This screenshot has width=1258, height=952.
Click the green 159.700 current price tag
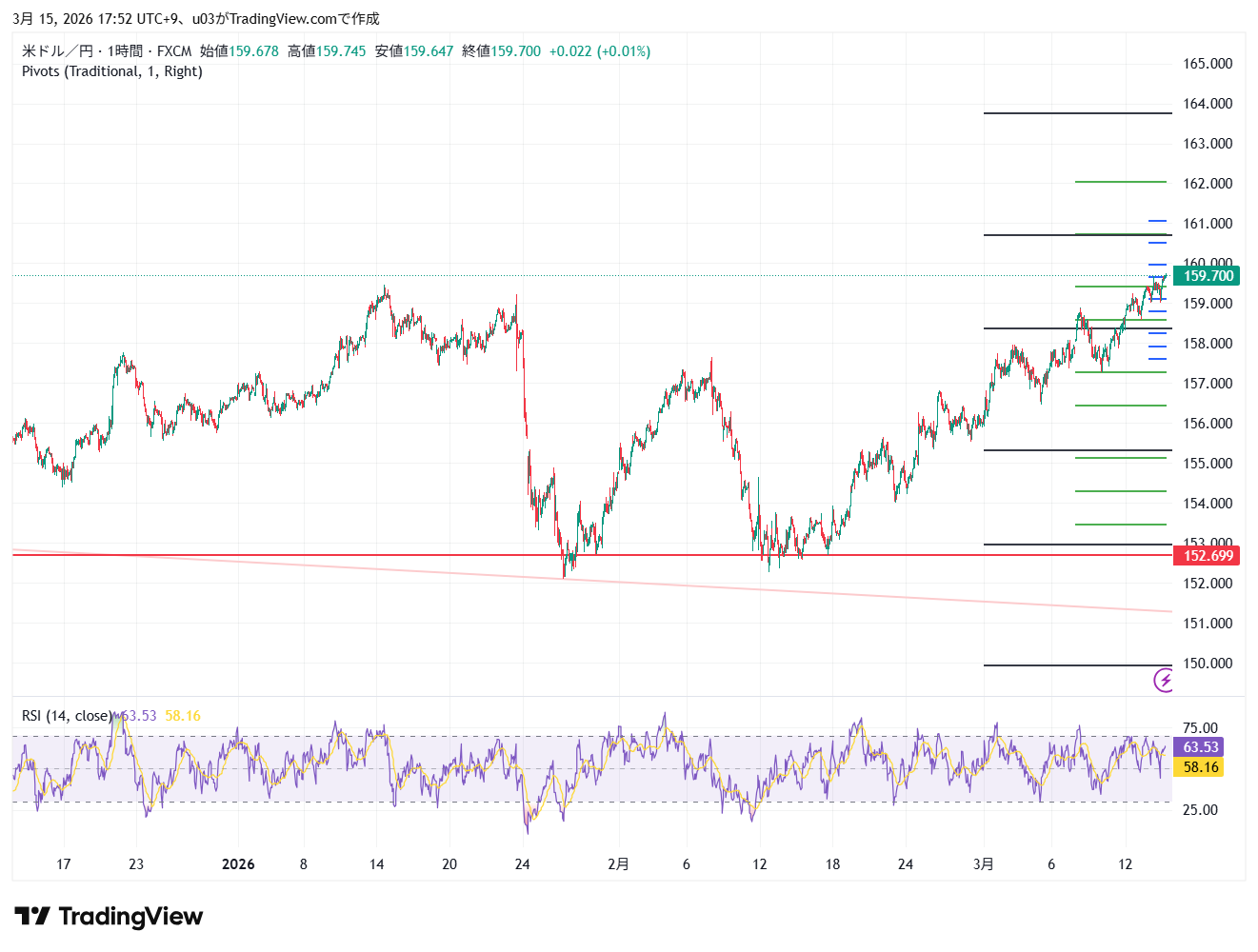(x=1207, y=276)
